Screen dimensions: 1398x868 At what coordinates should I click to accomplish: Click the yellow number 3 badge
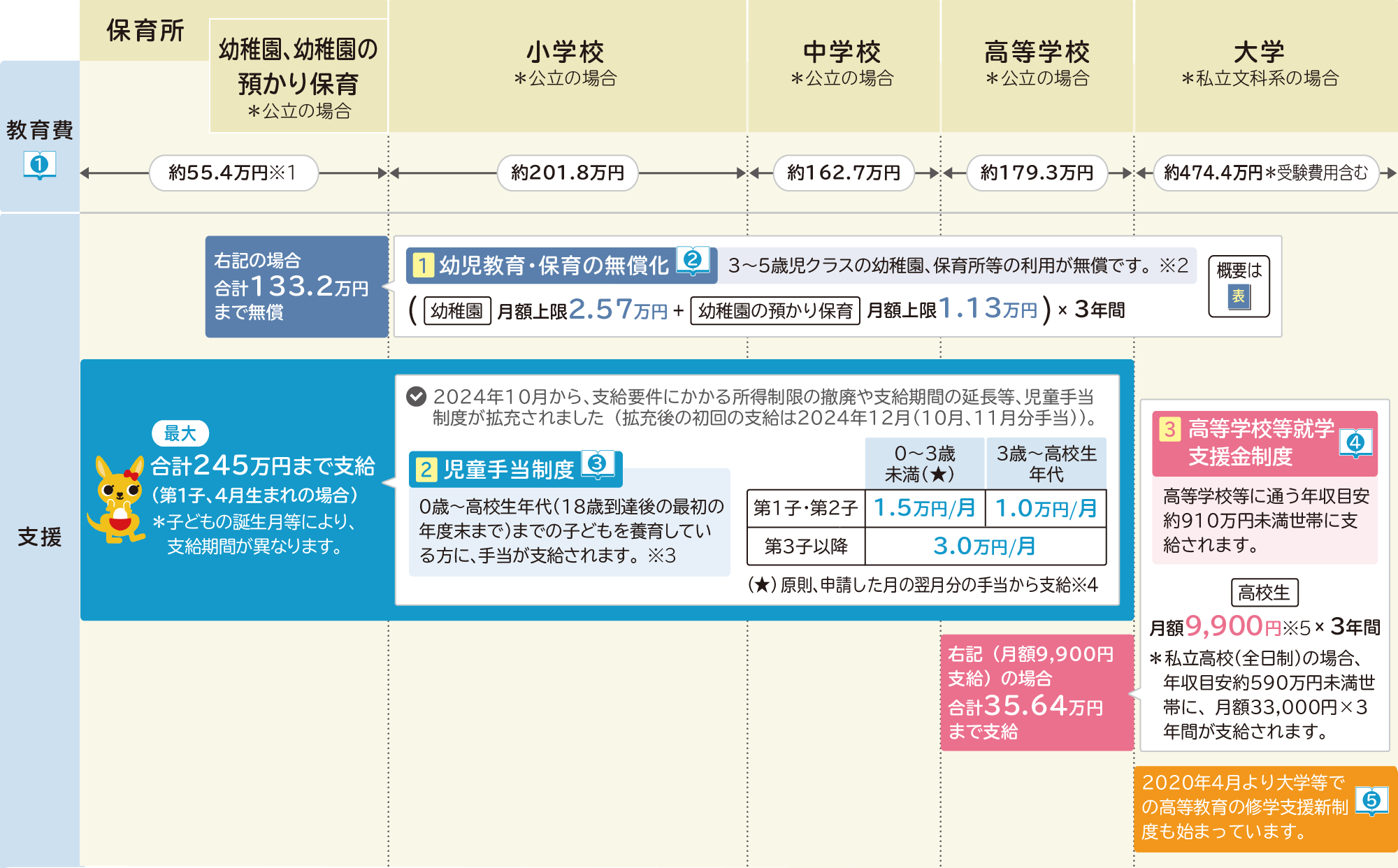[1169, 429]
